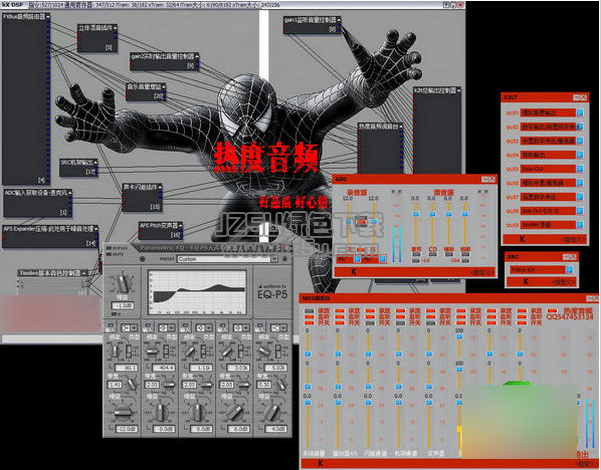Click the fifth band gain knob in EQ
Image resolution: width=601 pixels, height=470 pixels.
point(272,412)
